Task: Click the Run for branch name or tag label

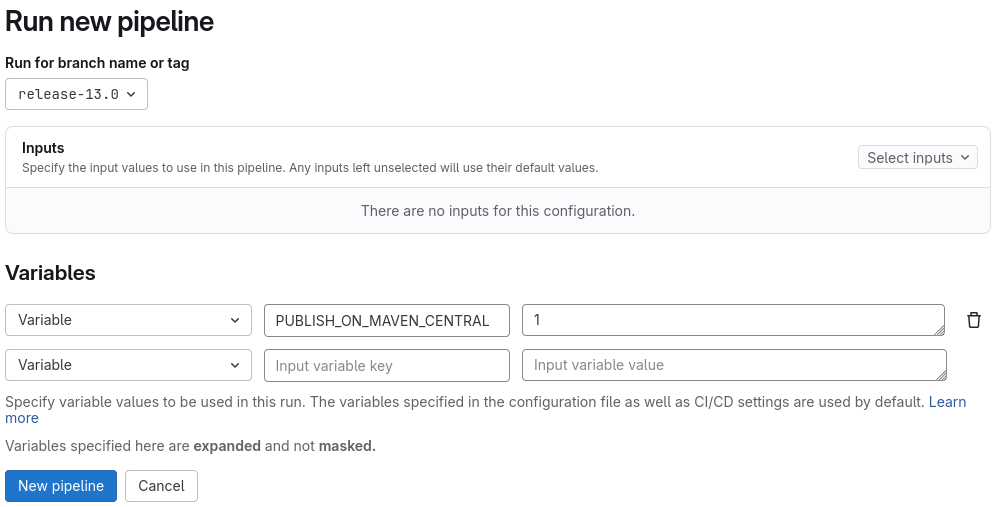Action: tap(97, 63)
